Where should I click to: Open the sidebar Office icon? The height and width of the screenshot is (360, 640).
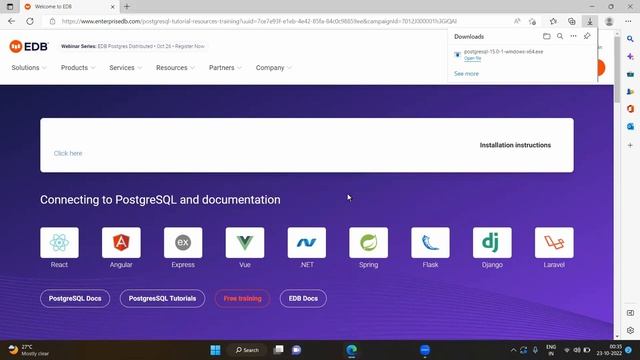pos(630,109)
